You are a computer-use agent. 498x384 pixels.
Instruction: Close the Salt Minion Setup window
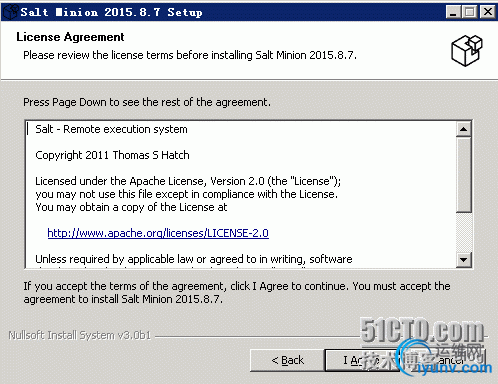point(487,12)
